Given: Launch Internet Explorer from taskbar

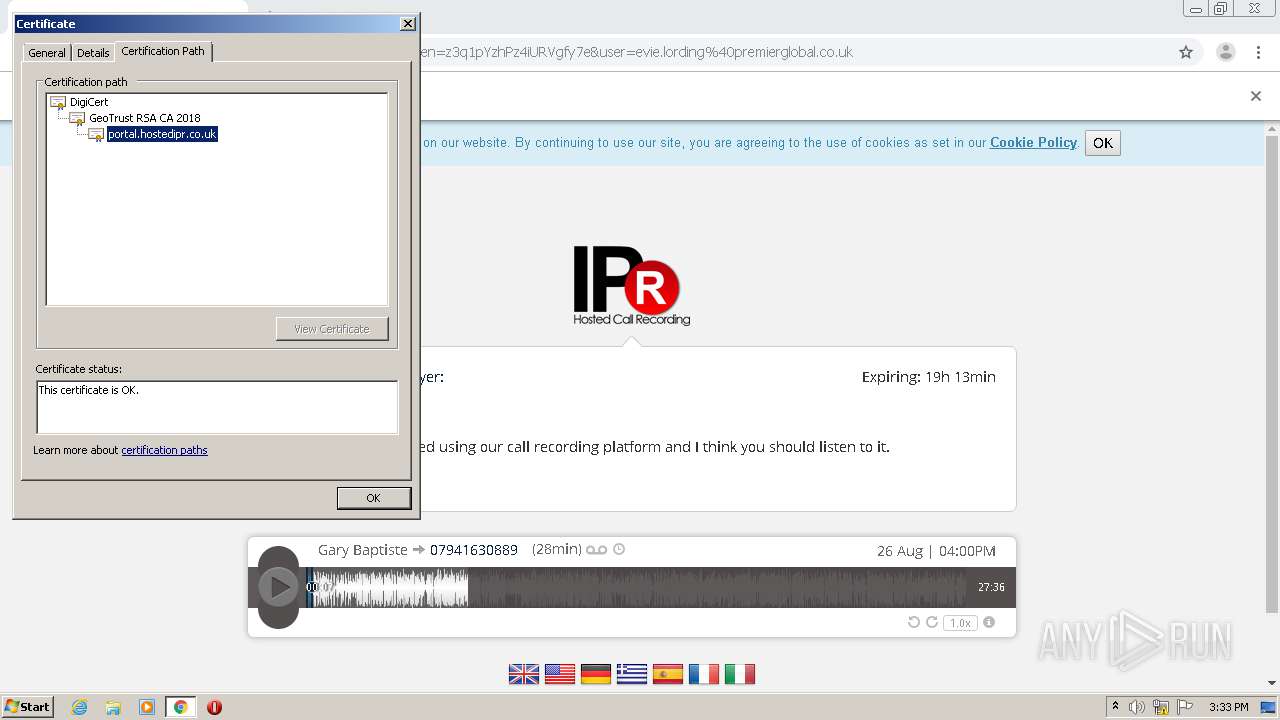Looking at the screenshot, I should [x=79, y=707].
